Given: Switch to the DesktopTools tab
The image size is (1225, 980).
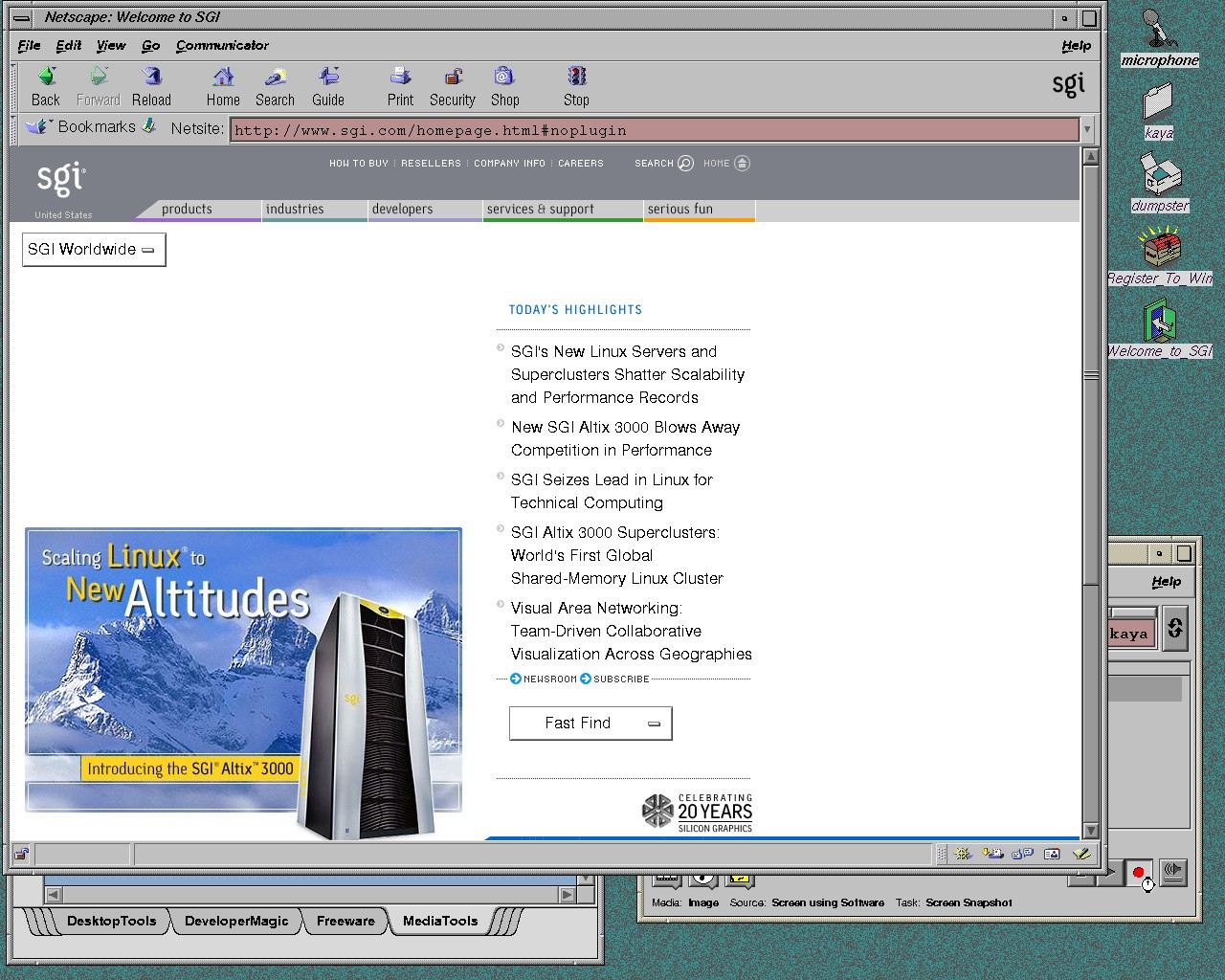Looking at the screenshot, I should [x=111, y=921].
